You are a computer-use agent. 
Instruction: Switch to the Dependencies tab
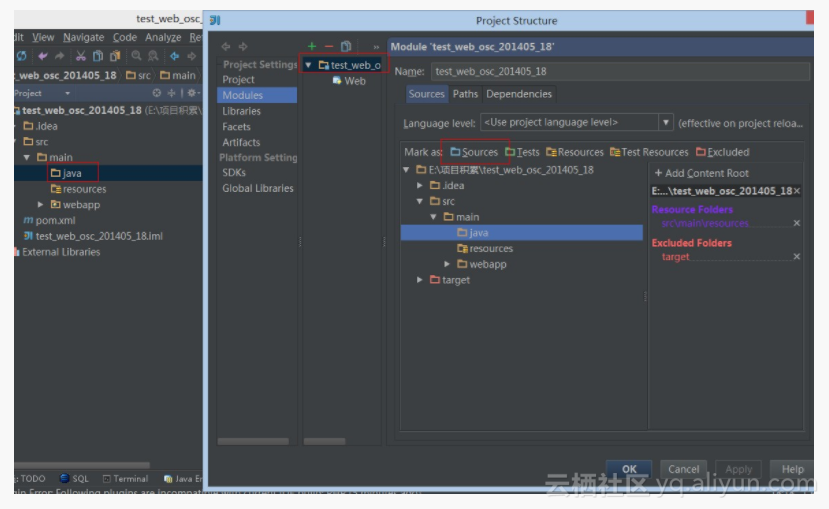coord(519,94)
